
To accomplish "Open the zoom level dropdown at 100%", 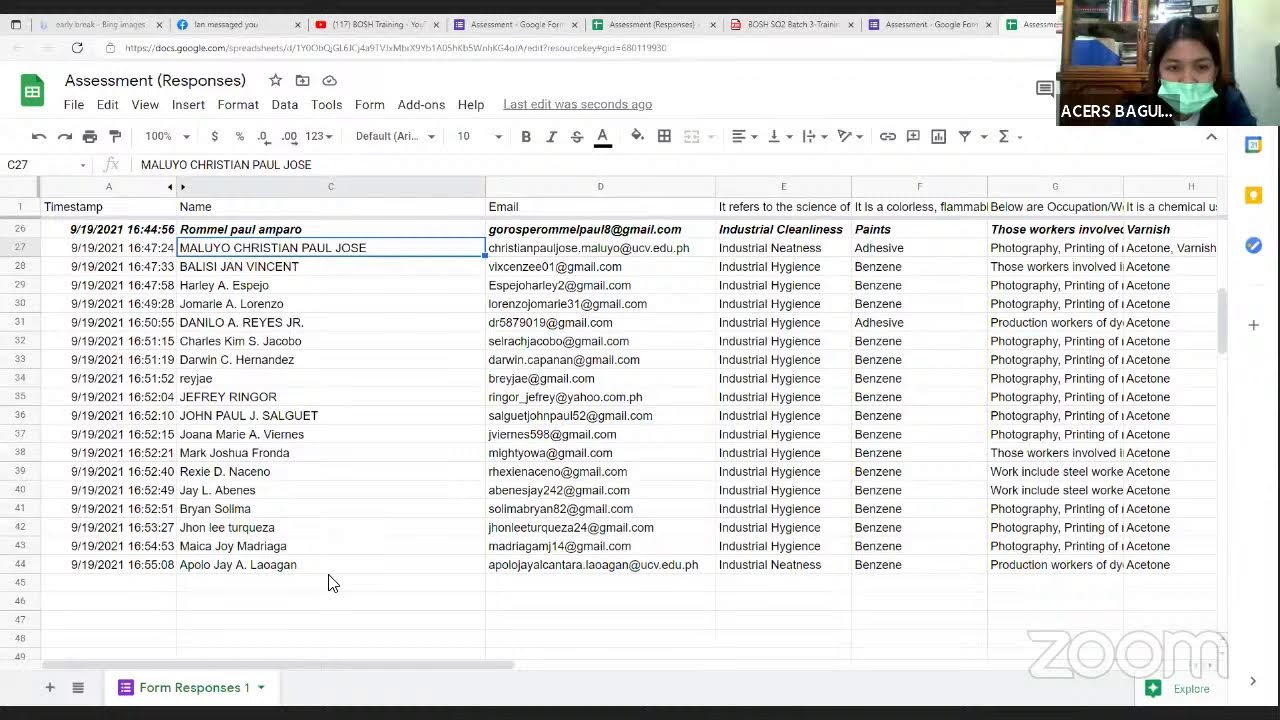I will [167, 136].
